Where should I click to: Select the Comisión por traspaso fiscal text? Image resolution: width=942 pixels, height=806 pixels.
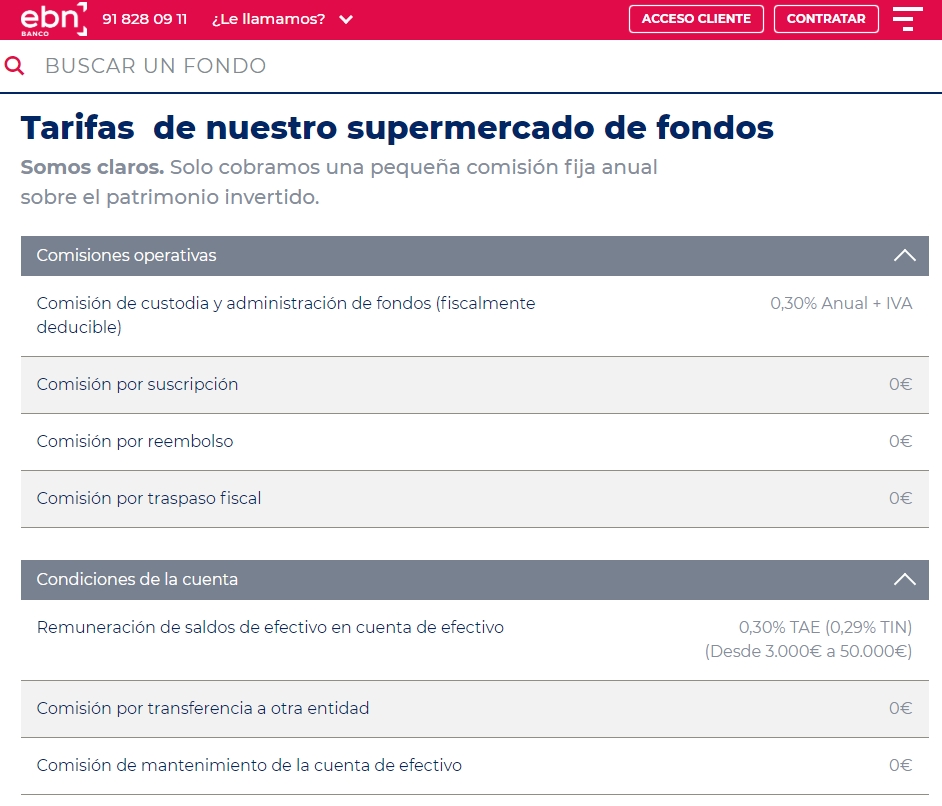pos(148,498)
